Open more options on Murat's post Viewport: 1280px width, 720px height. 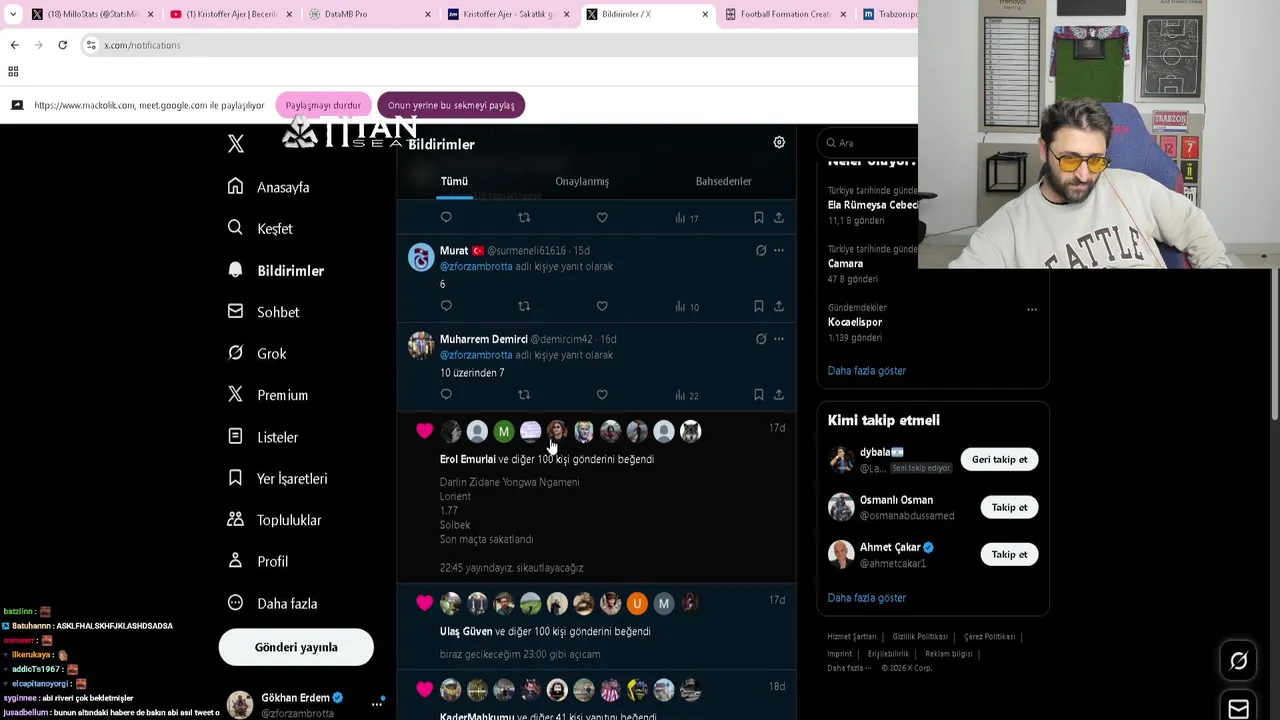(x=779, y=250)
